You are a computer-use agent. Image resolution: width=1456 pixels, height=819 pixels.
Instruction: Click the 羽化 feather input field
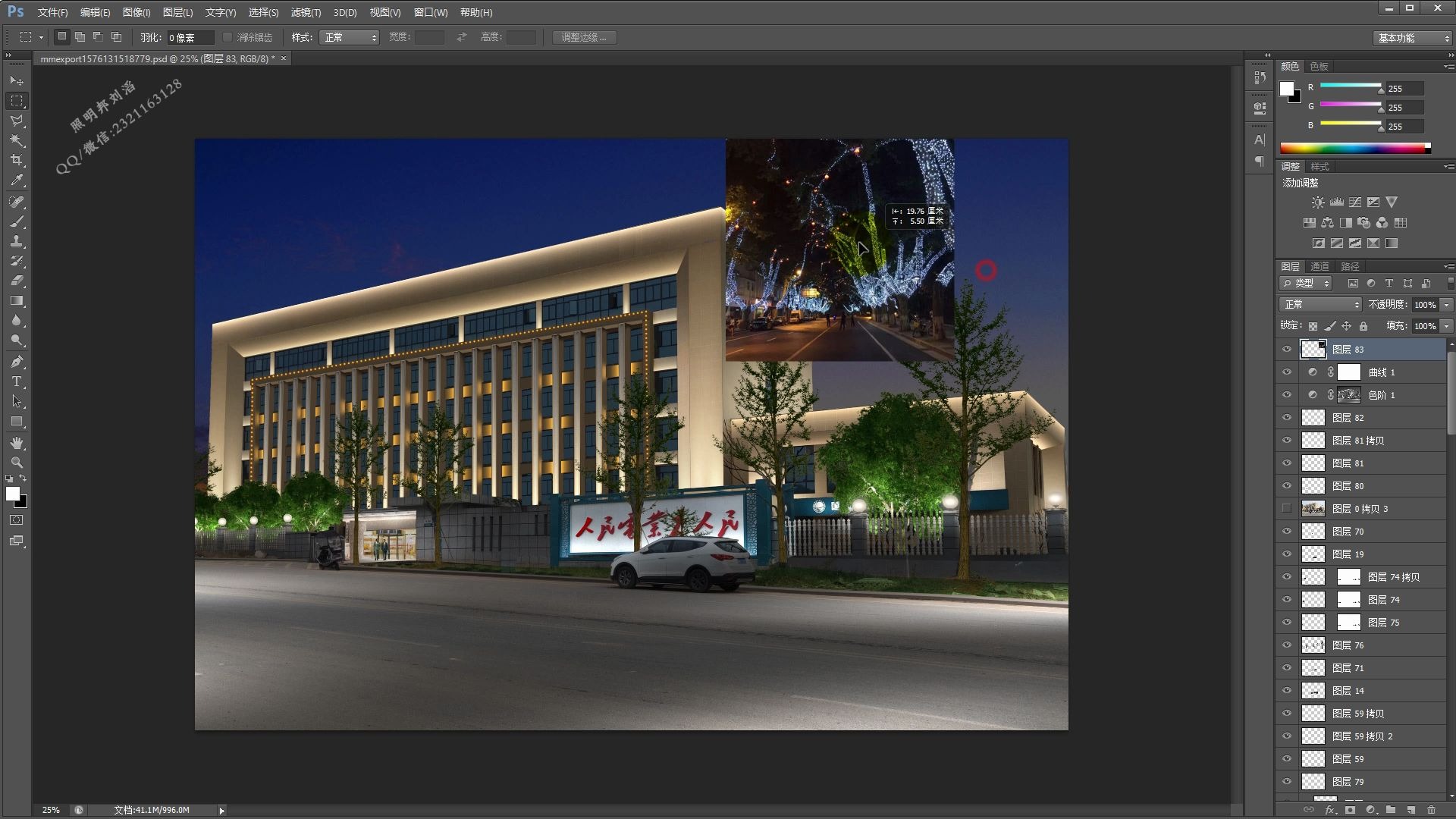(190, 37)
